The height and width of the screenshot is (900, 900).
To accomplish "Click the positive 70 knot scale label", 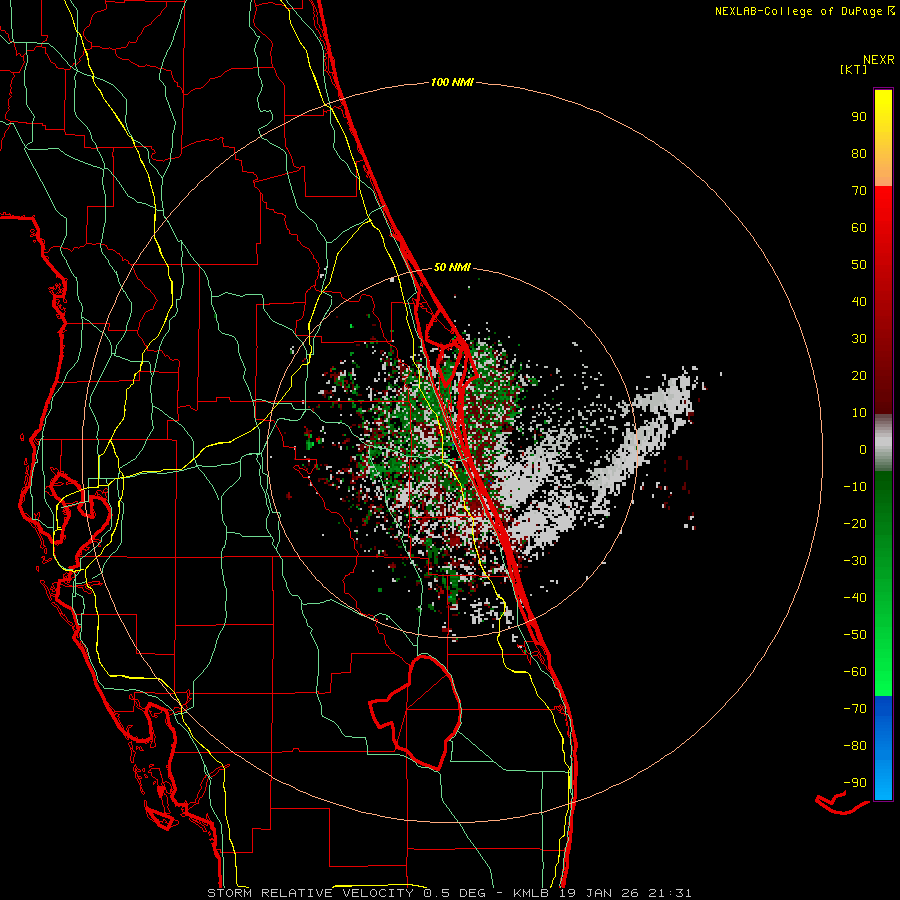I will click(859, 191).
